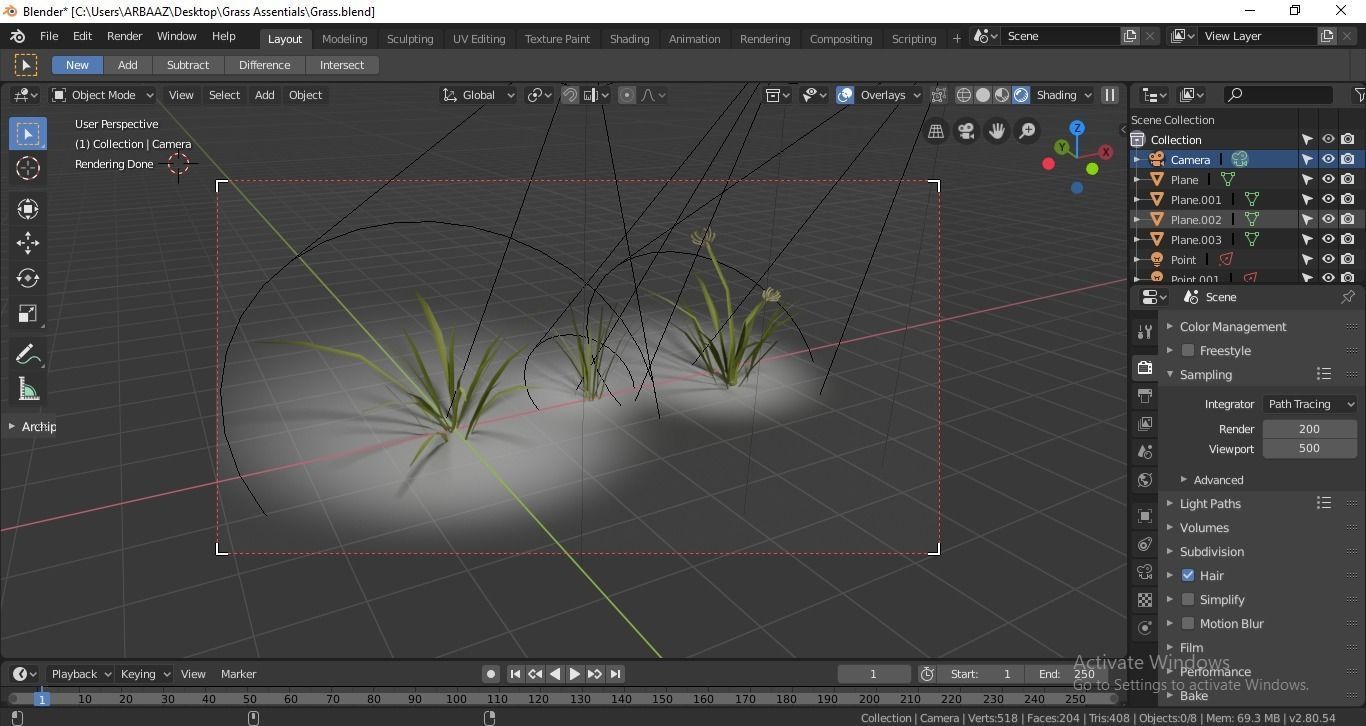This screenshot has width=1366, height=726.
Task: Open the Texture properties tab
Action: pos(1145,600)
